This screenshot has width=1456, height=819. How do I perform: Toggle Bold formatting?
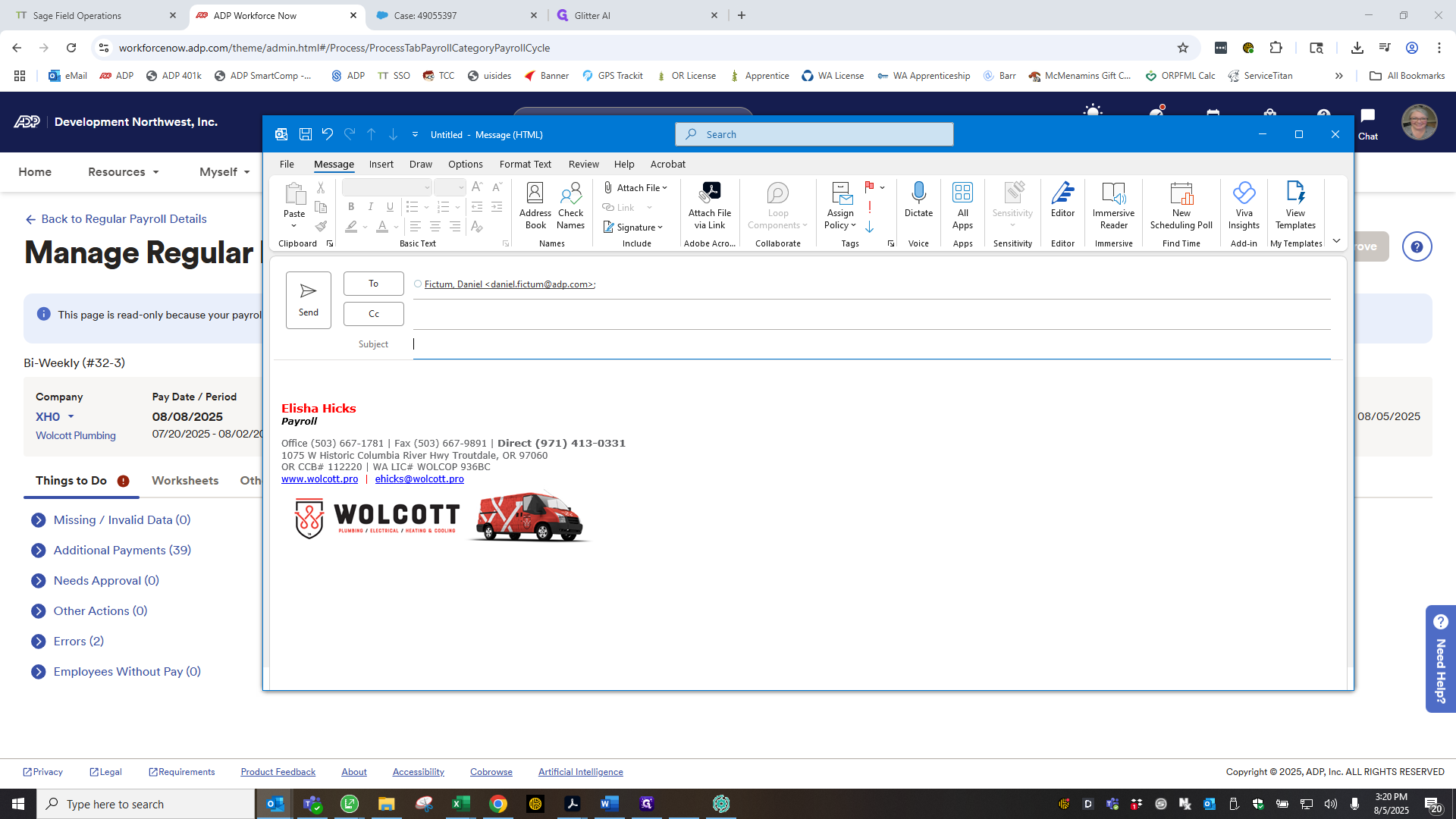click(350, 207)
